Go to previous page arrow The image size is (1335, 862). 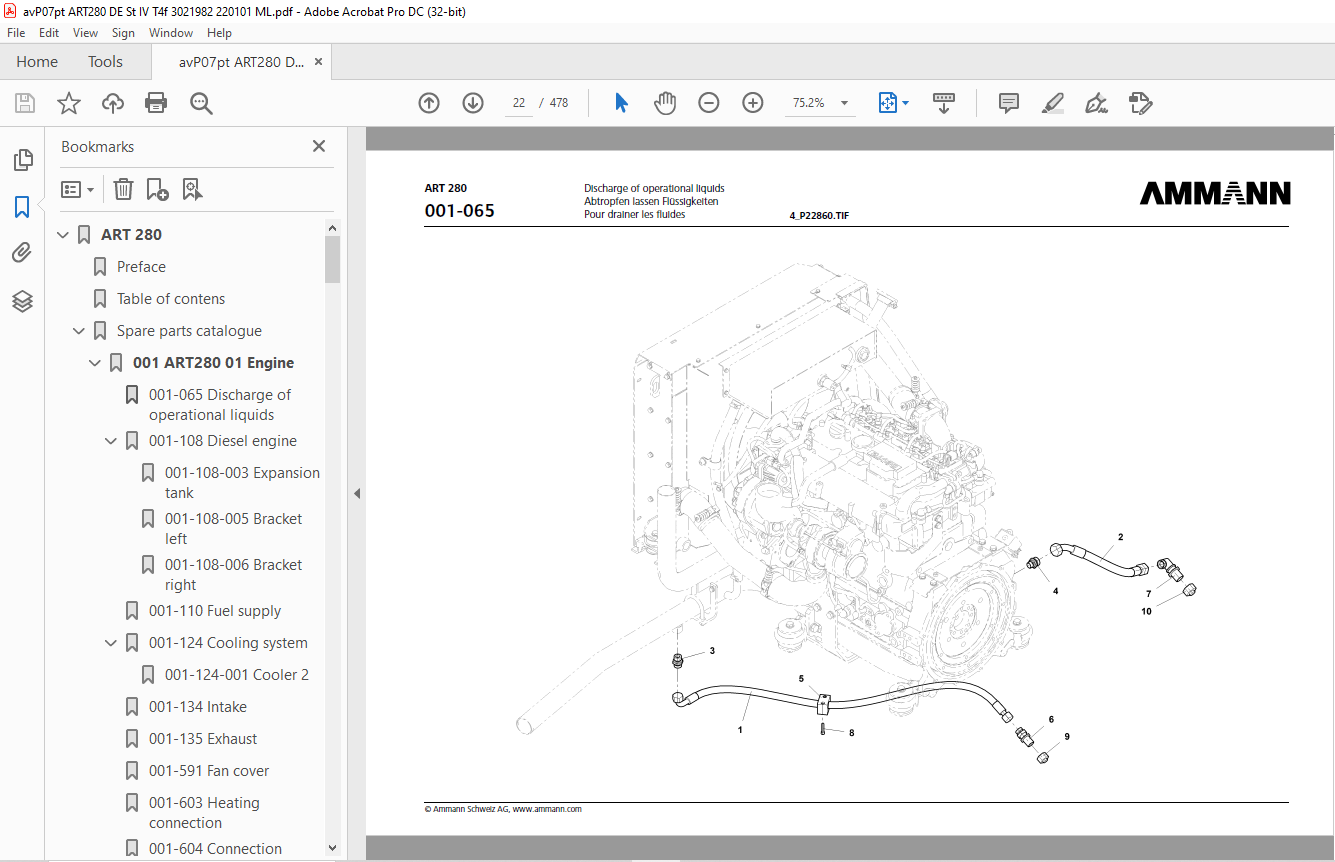tap(429, 103)
